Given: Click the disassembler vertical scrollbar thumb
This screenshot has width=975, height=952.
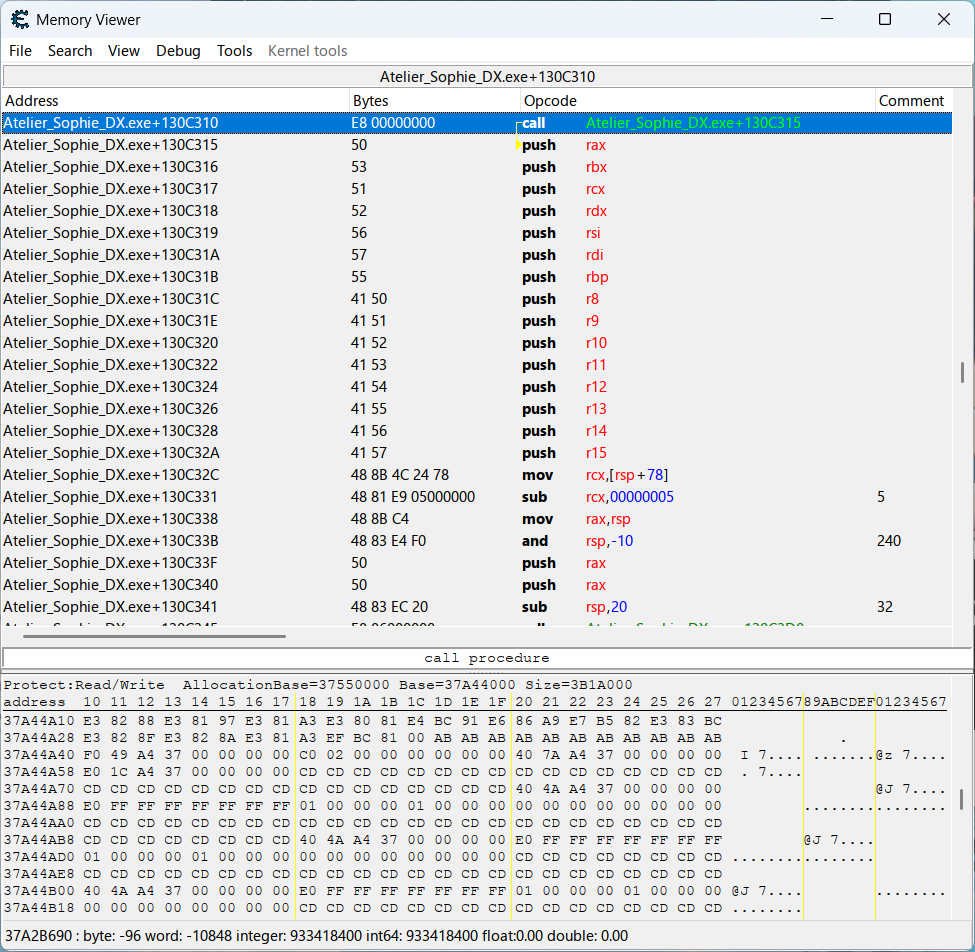Looking at the screenshot, I should pos(962,372).
